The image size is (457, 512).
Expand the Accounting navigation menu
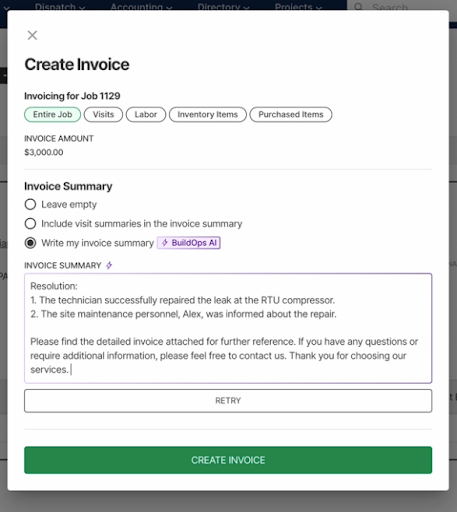[x=141, y=7]
